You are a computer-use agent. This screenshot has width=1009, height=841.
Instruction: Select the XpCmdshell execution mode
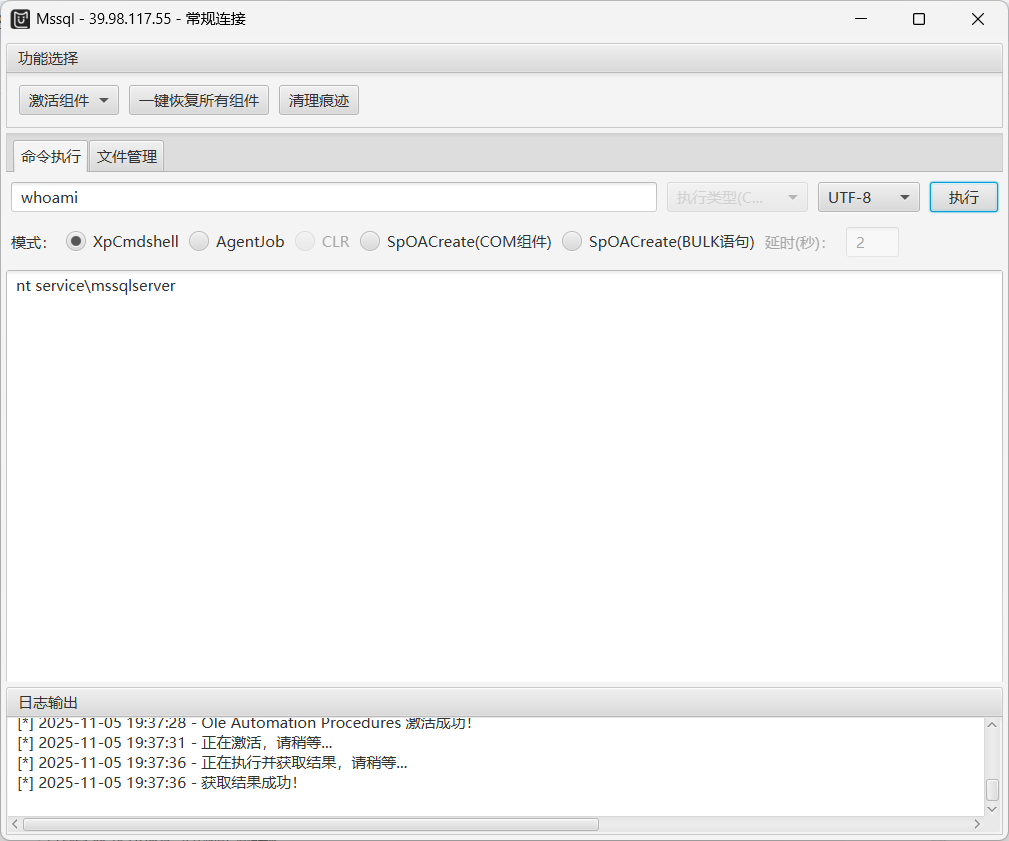75,241
